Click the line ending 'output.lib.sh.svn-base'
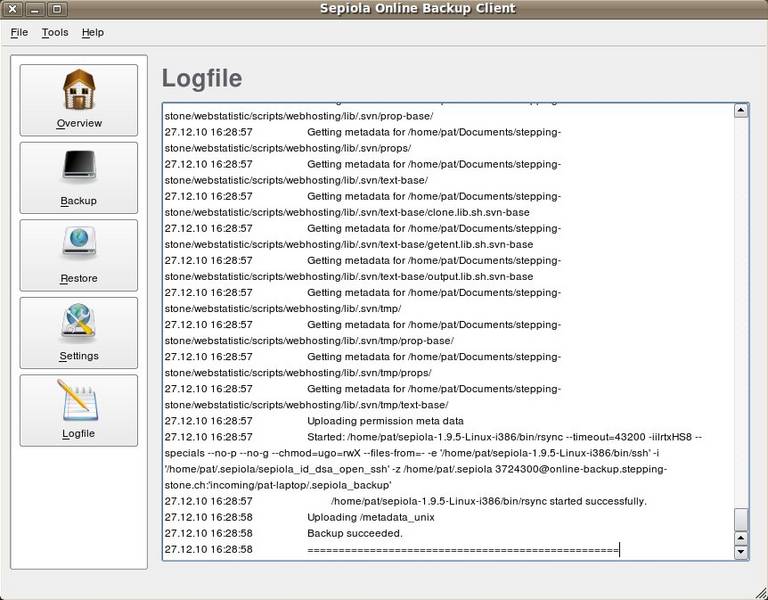This screenshot has height=600, width=768. click(349, 277)
